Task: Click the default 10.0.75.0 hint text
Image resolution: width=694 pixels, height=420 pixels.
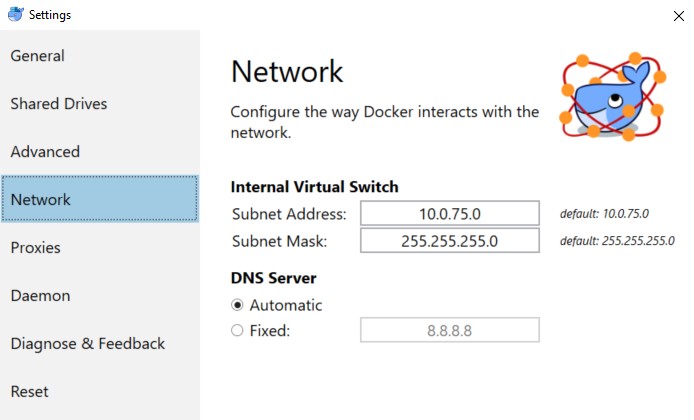Action: click(x=604, y=214)
